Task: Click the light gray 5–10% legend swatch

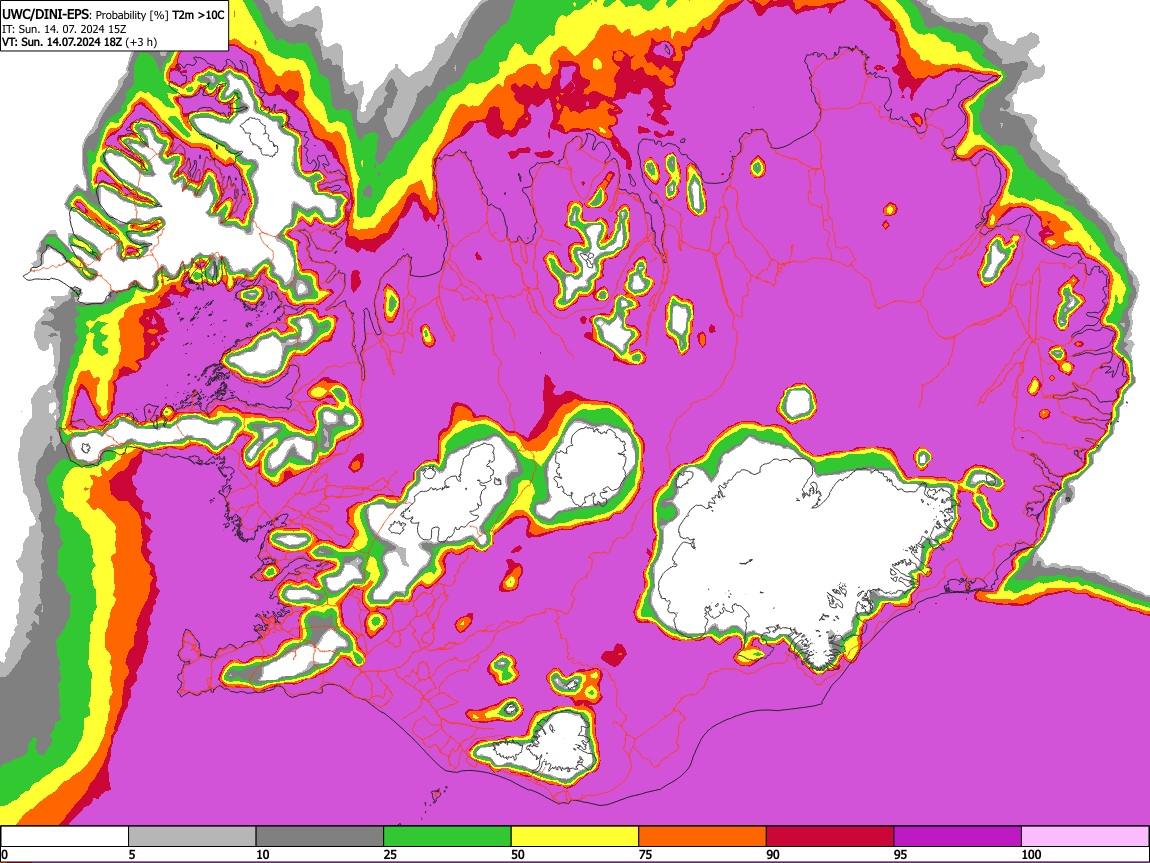Action: pos(192,836)
